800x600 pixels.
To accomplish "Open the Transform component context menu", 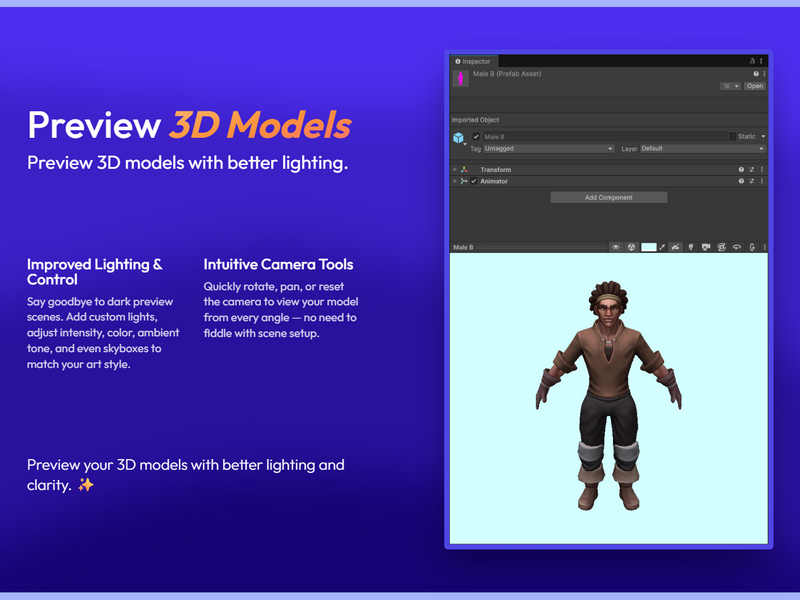I will pyautogui.click(x=762, y=169).
